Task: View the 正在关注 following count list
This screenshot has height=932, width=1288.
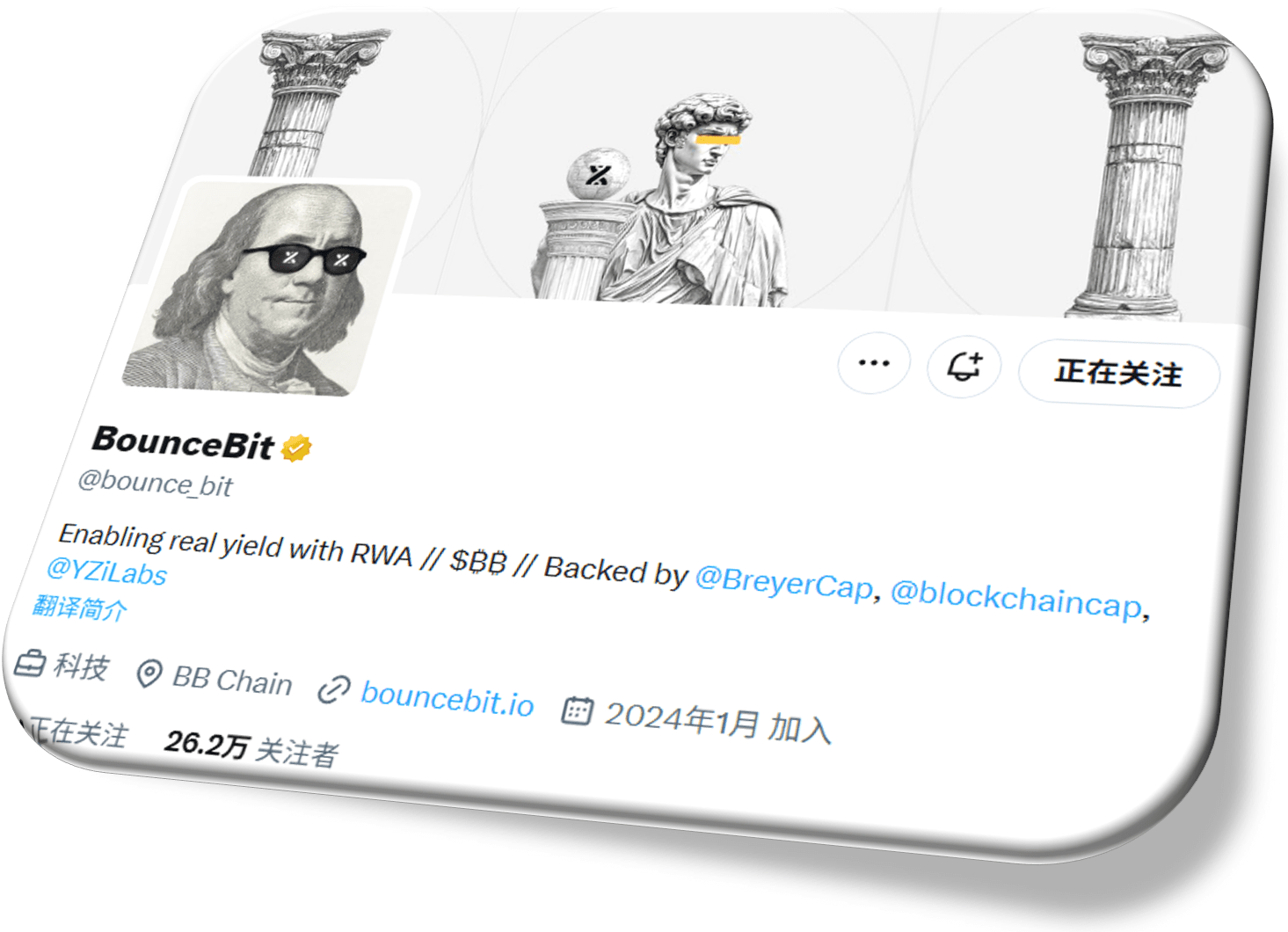Action: 75,731
